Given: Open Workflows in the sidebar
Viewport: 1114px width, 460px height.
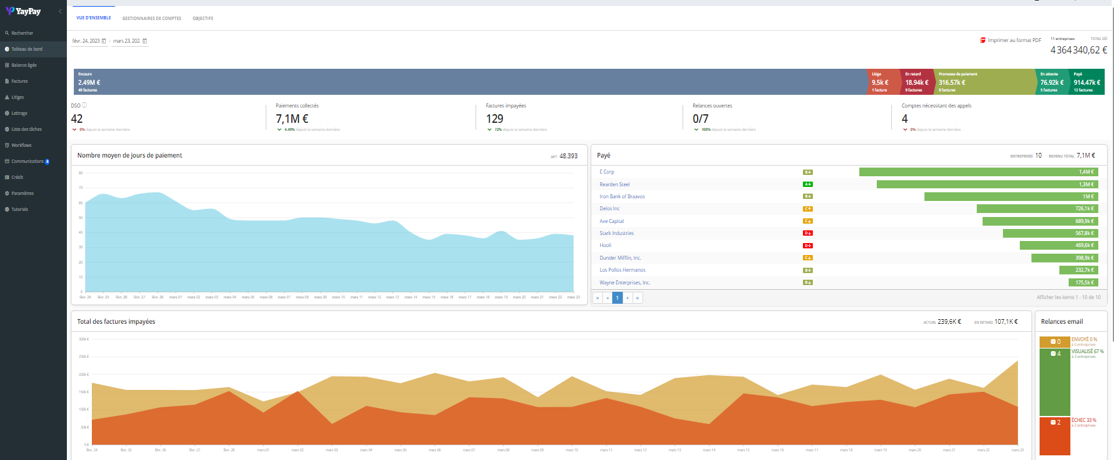Looking at the screenshot, I should [21, 145].
